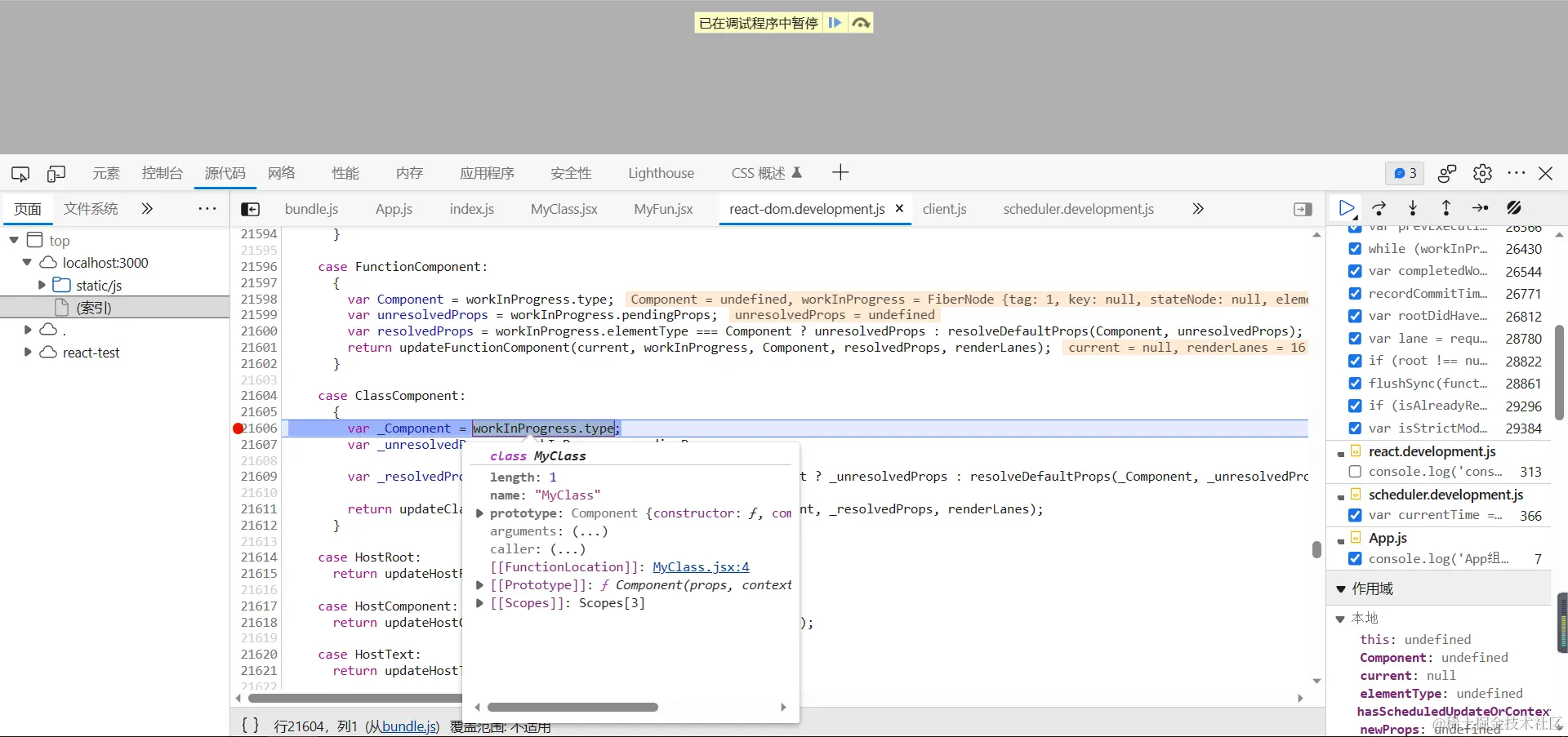The height and width of the screenshot is (737, 1568).
Task: Click the popup scroll right arrow
Action: [783, 708]
